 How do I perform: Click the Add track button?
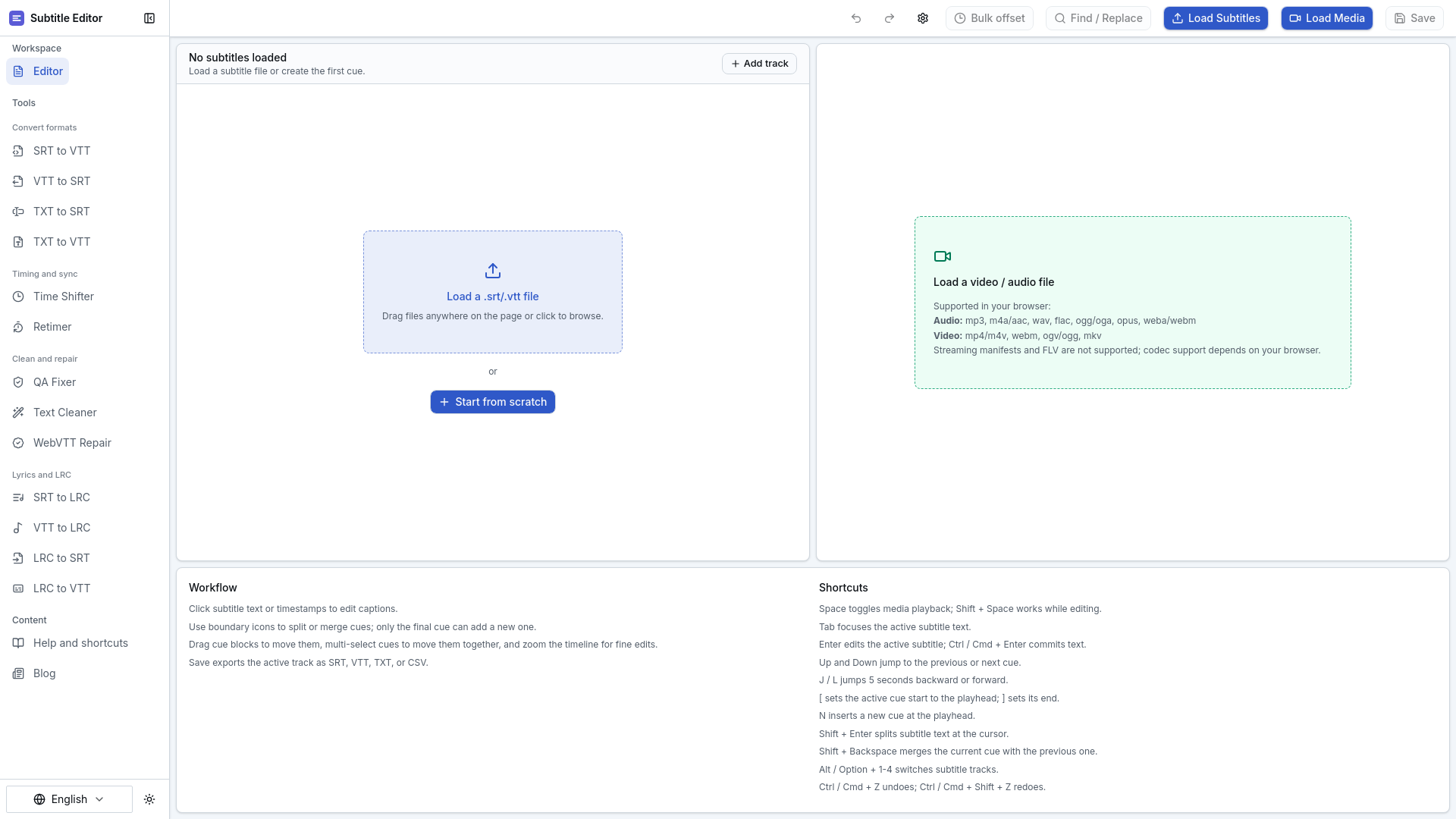click(x=759, y=64)
